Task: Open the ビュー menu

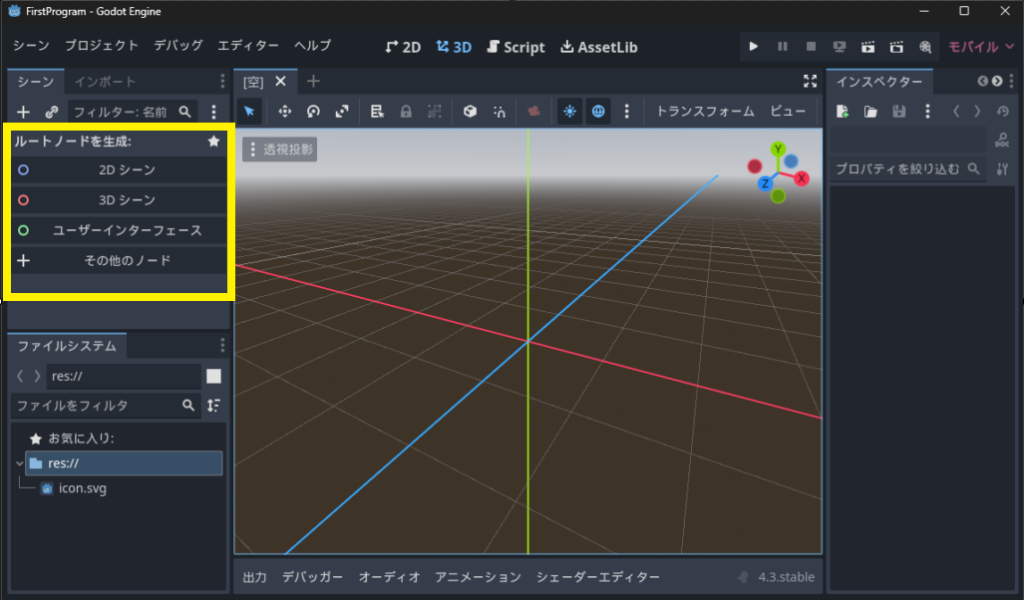Action: point(788,111)
